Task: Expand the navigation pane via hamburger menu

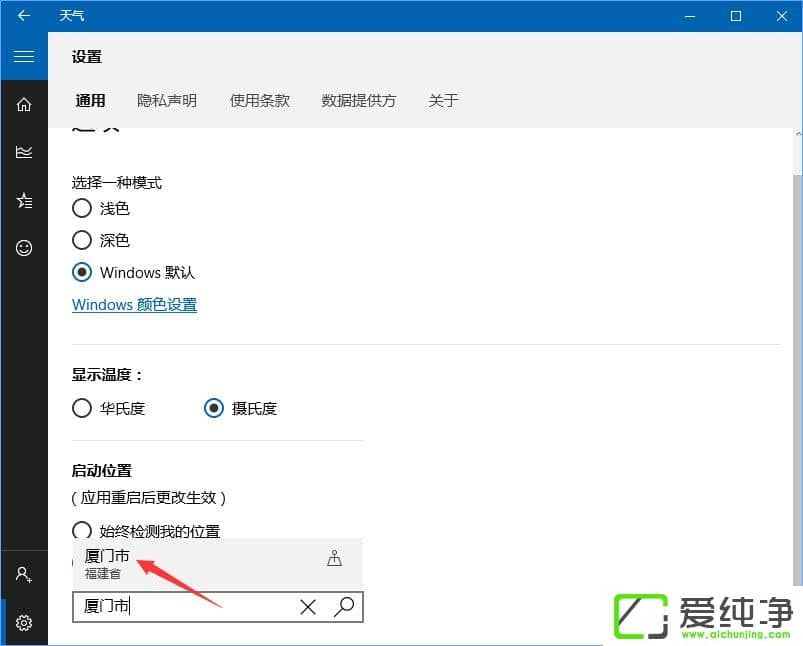Action: tap(23, 55)
